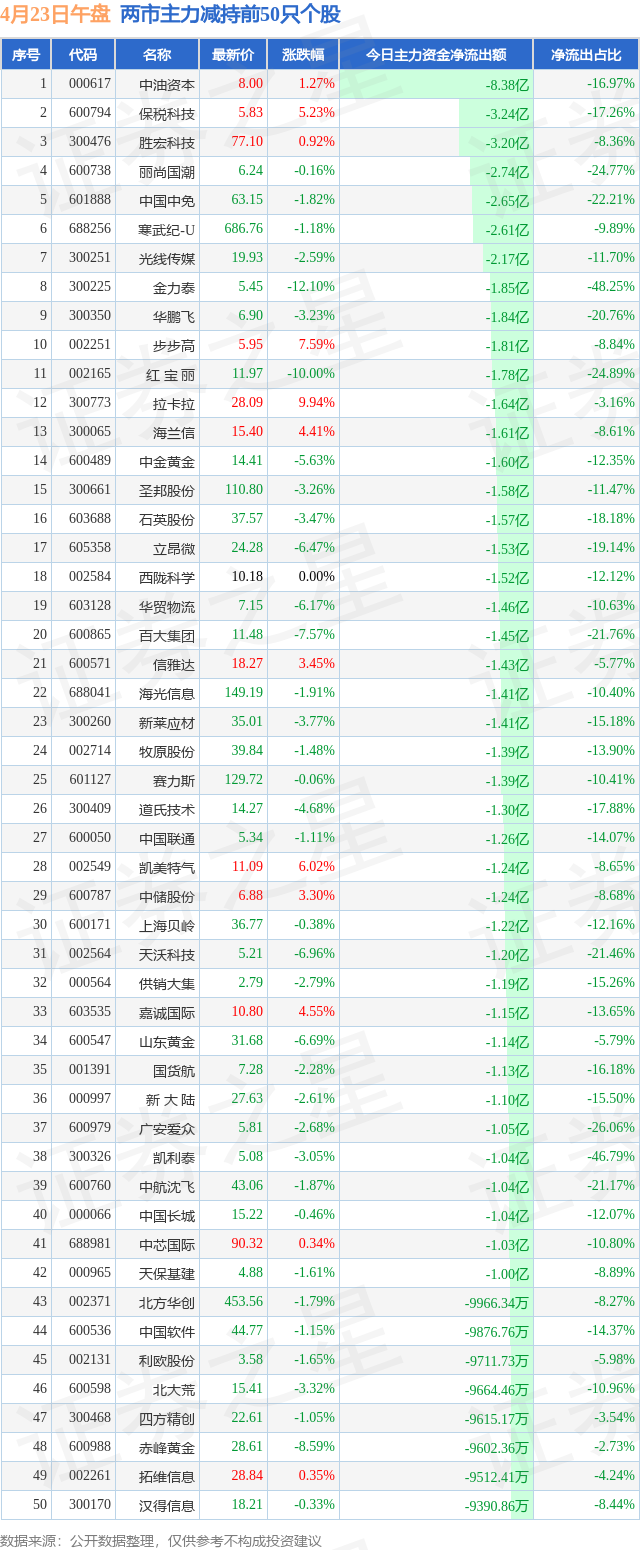The width and height of the screenshot is (640, 1550).
Task: Click stock name 凯美特气
Action: click(167, 867)
